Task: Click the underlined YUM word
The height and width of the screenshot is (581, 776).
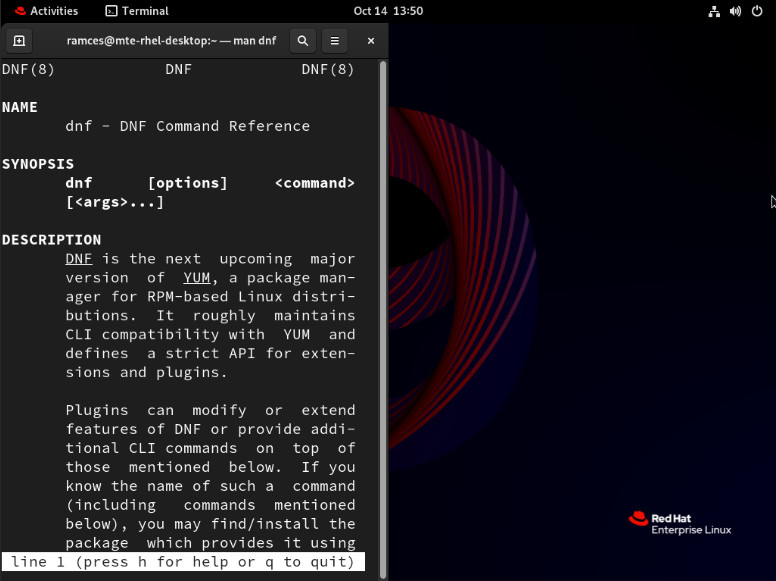Action: (197, 278)
